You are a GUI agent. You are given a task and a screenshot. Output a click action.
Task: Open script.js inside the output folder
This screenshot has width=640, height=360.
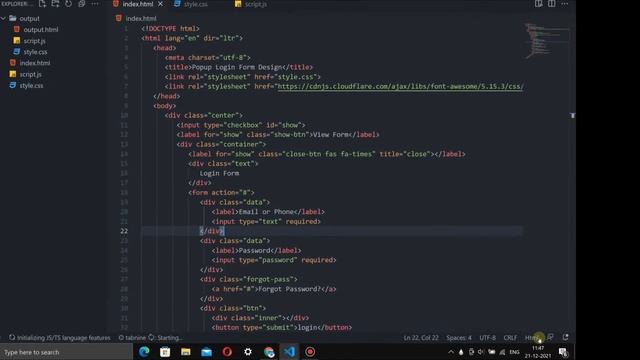34,41
